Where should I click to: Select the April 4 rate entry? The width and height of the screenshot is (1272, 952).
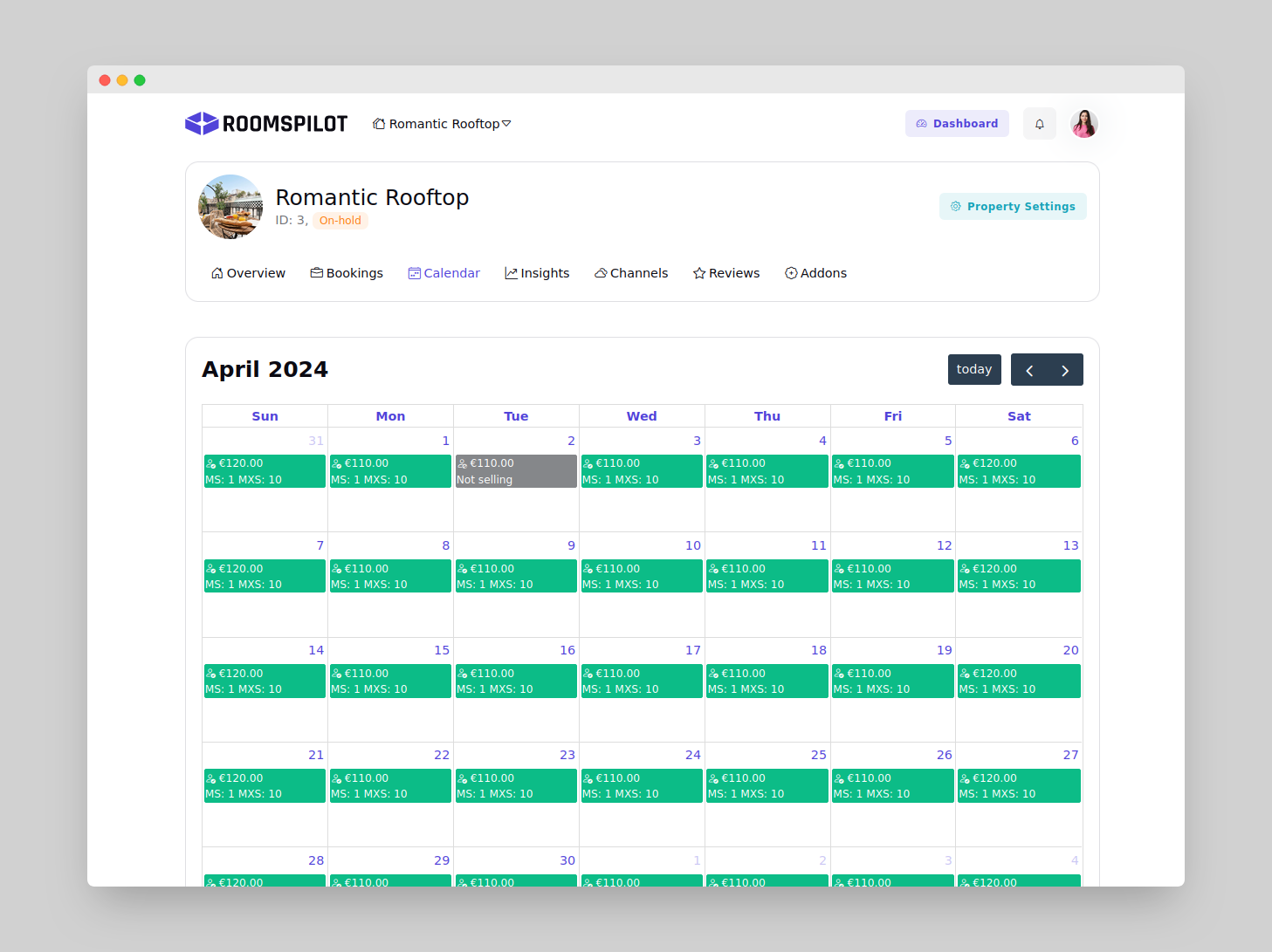pos(767,471)
